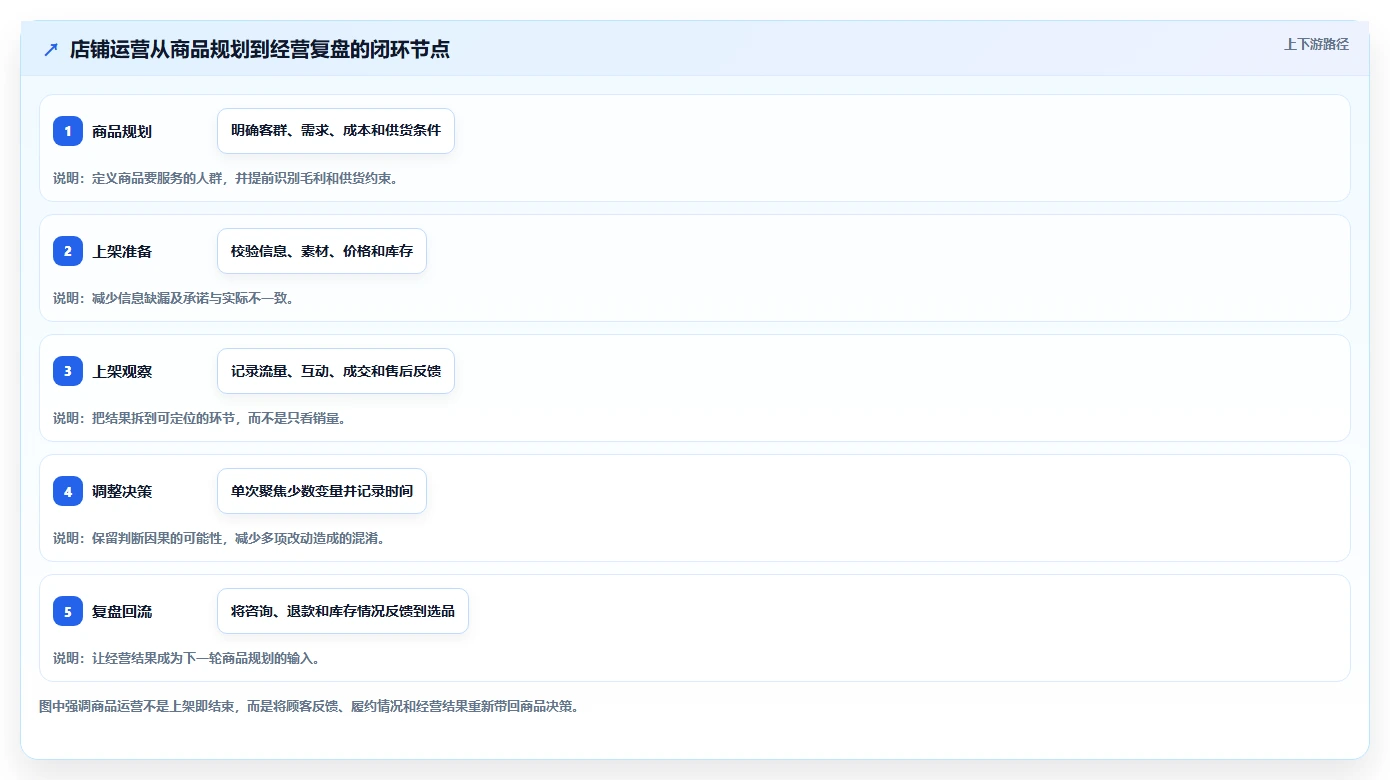Click the note 保留判断因果的可能性
This screenshot has width=1390, height=780.
(x=219, y=538)
